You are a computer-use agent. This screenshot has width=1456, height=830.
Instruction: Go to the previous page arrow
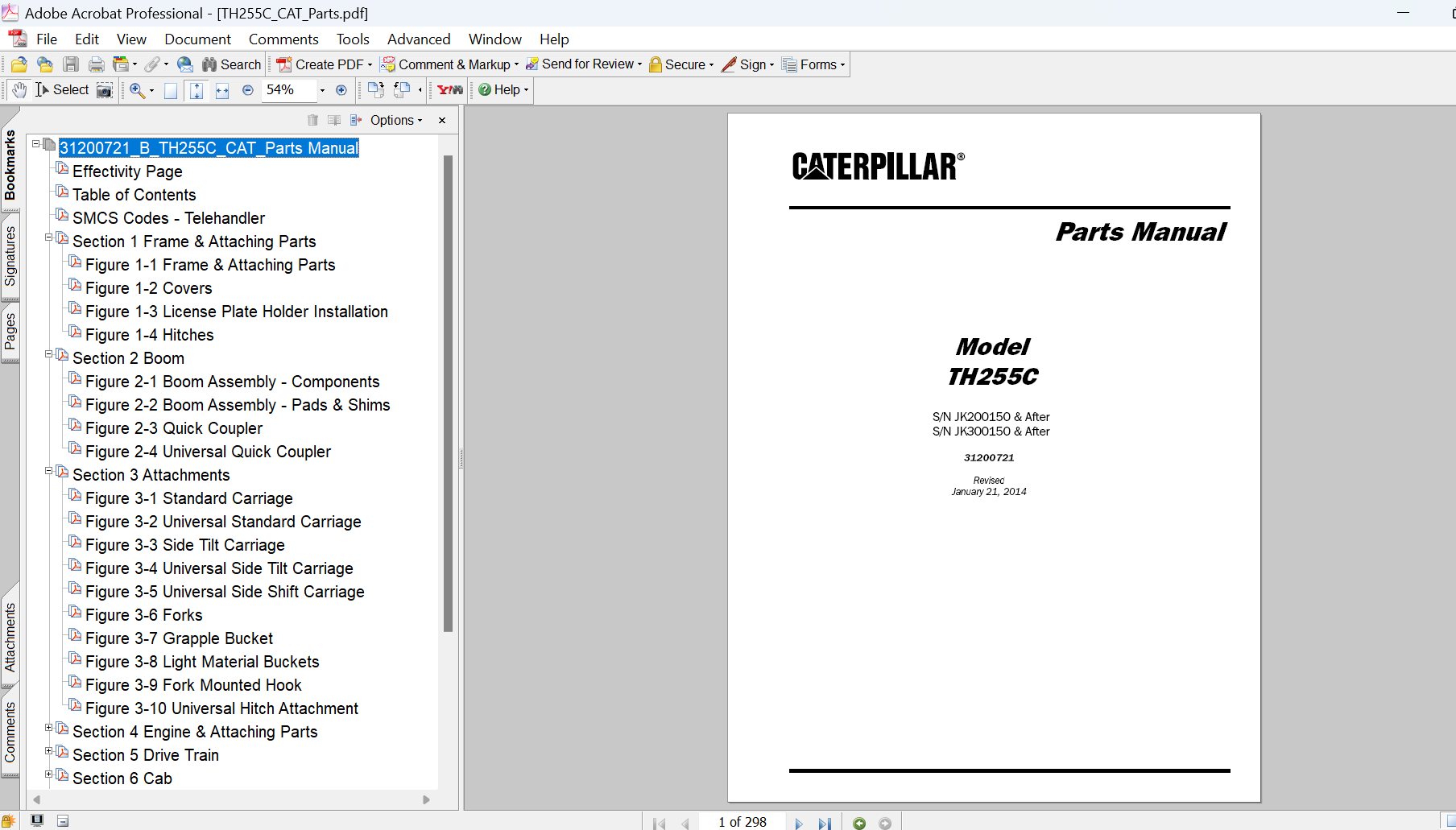(685, 823)
